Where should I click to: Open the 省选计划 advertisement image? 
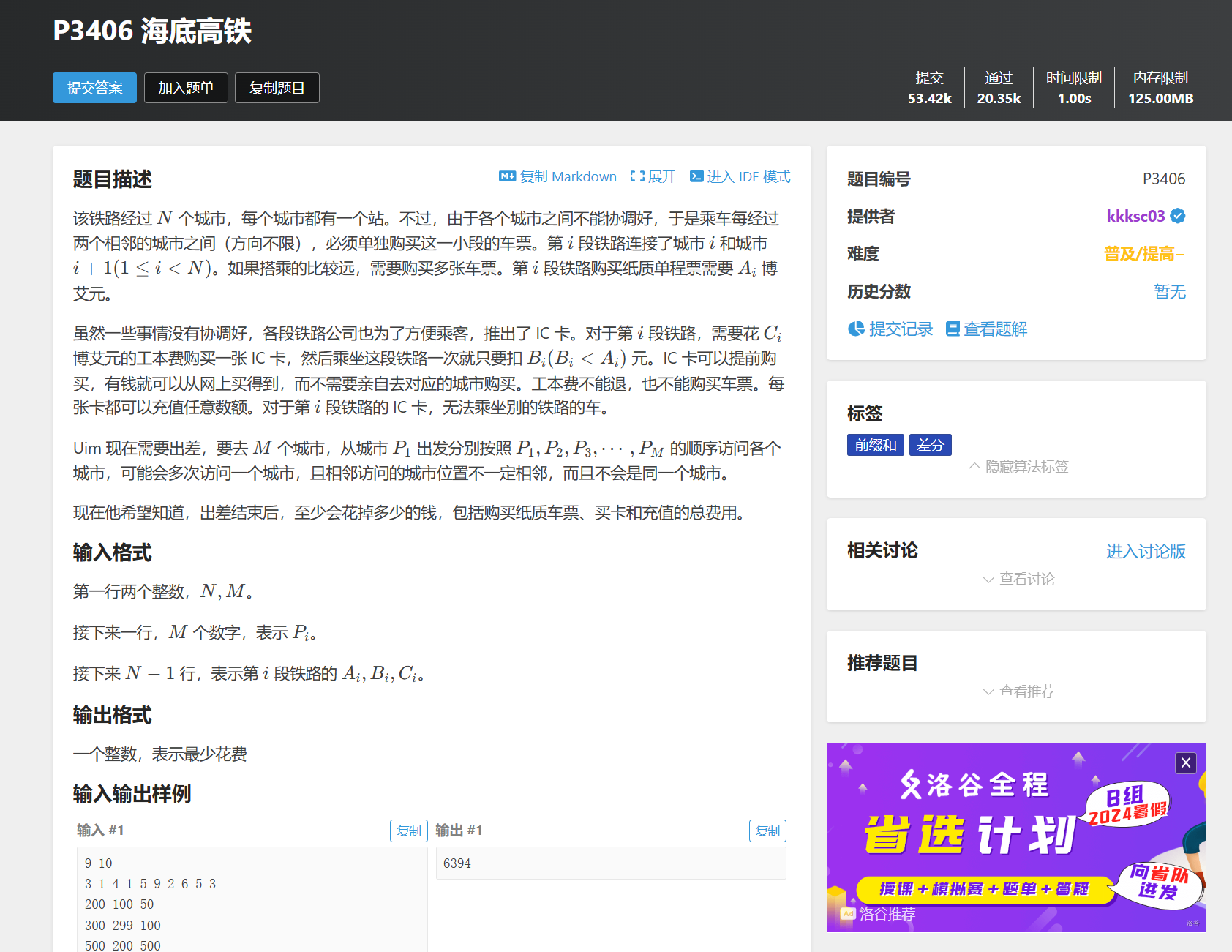[x=1016, y=837]
